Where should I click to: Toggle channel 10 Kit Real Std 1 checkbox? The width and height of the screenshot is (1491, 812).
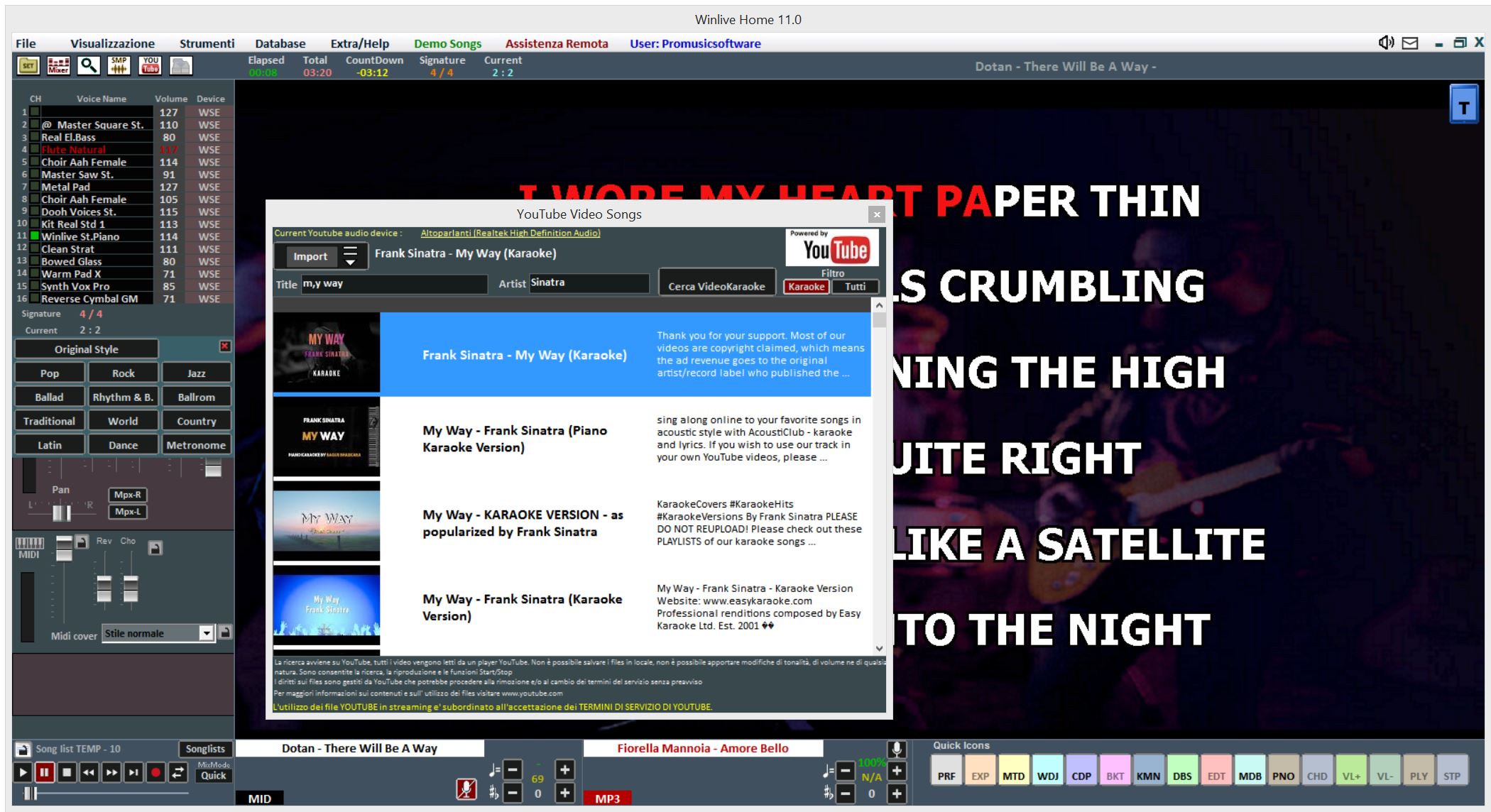(35, 224)
